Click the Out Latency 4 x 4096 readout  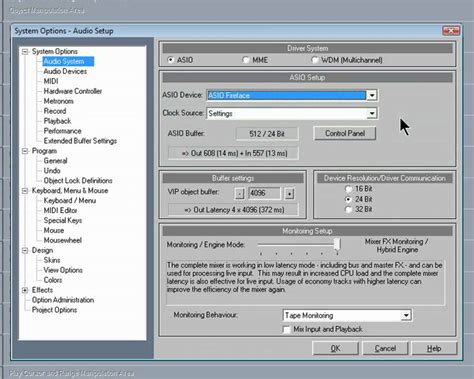(x=234, y=210)
